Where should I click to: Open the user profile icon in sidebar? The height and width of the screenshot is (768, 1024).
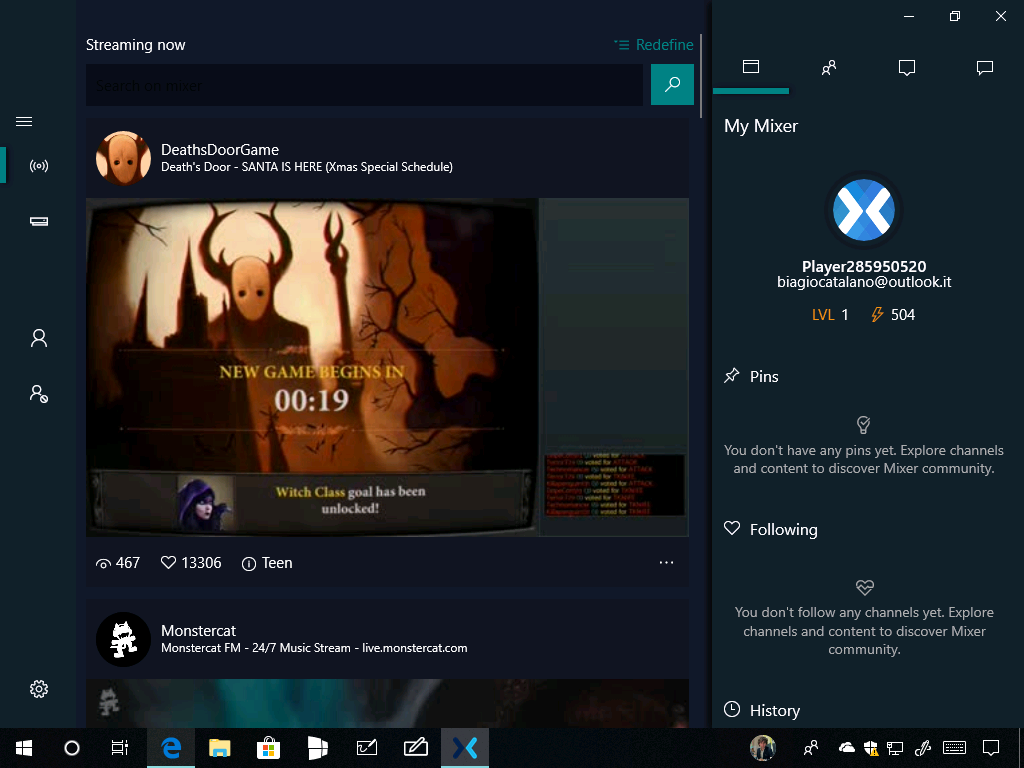click(39, 338)
